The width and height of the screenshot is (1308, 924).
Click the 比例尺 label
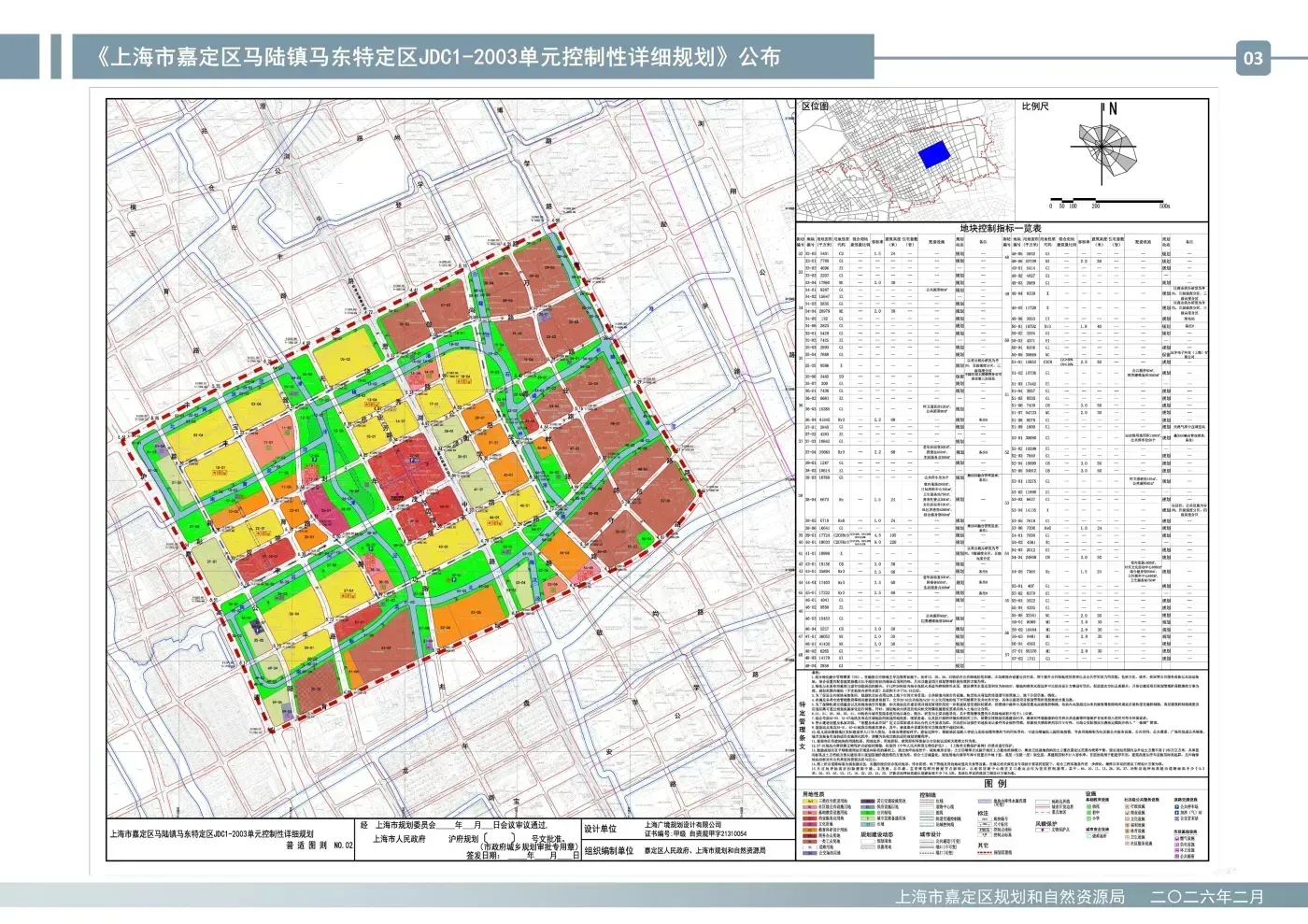(x=1035, y=107)
